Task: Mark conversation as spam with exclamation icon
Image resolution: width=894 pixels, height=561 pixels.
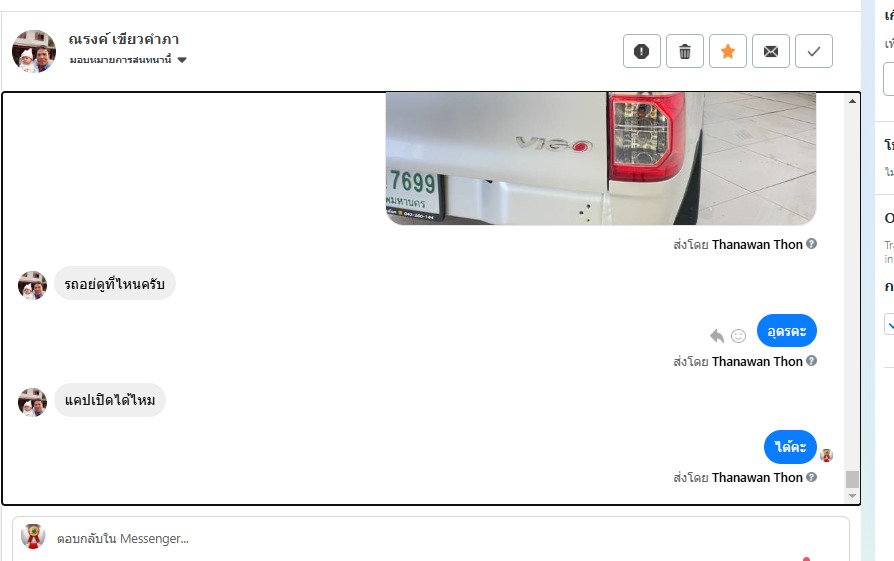Action: (641, 51)
